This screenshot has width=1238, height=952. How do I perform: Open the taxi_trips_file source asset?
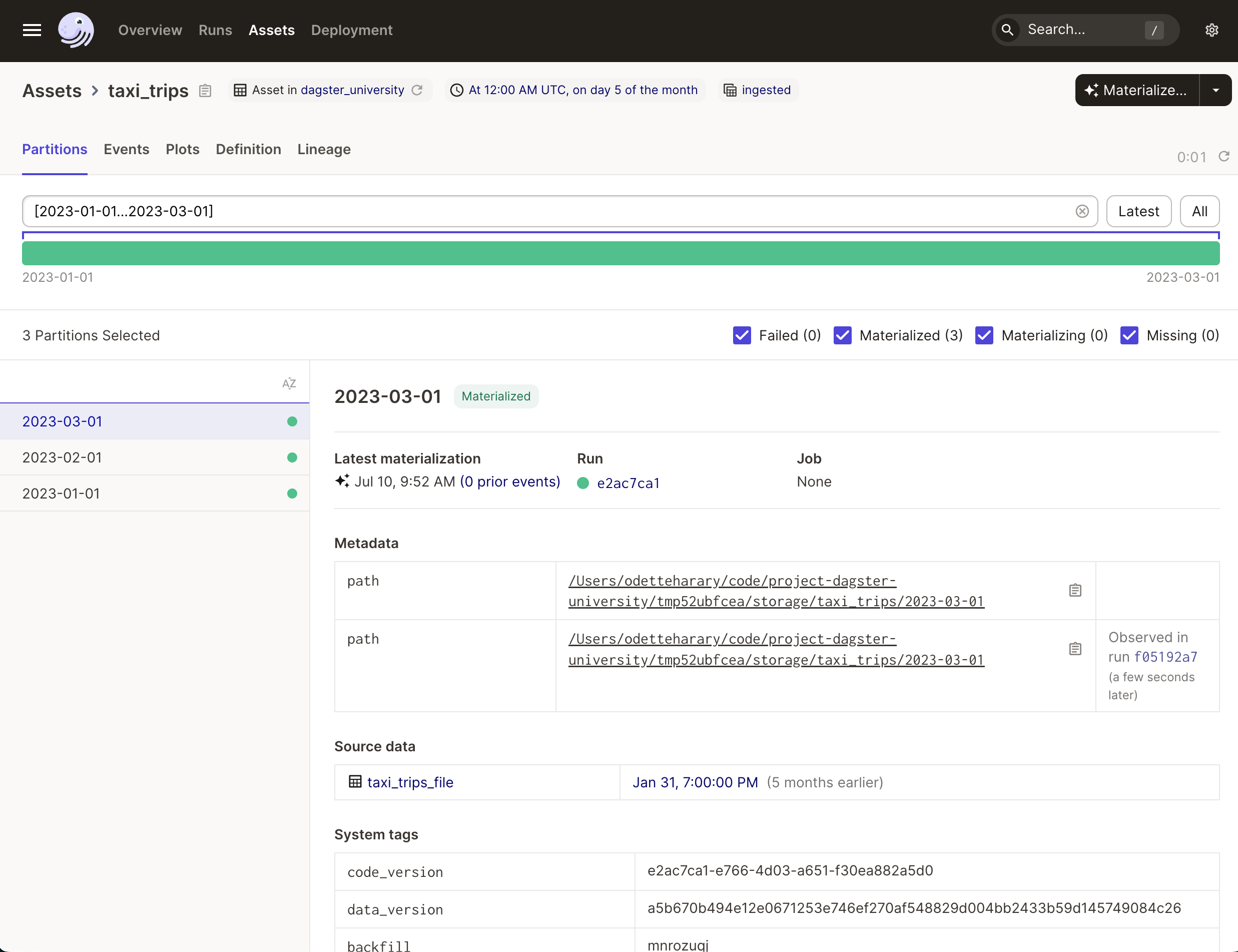pyautogui.click(x=410, y=782)
